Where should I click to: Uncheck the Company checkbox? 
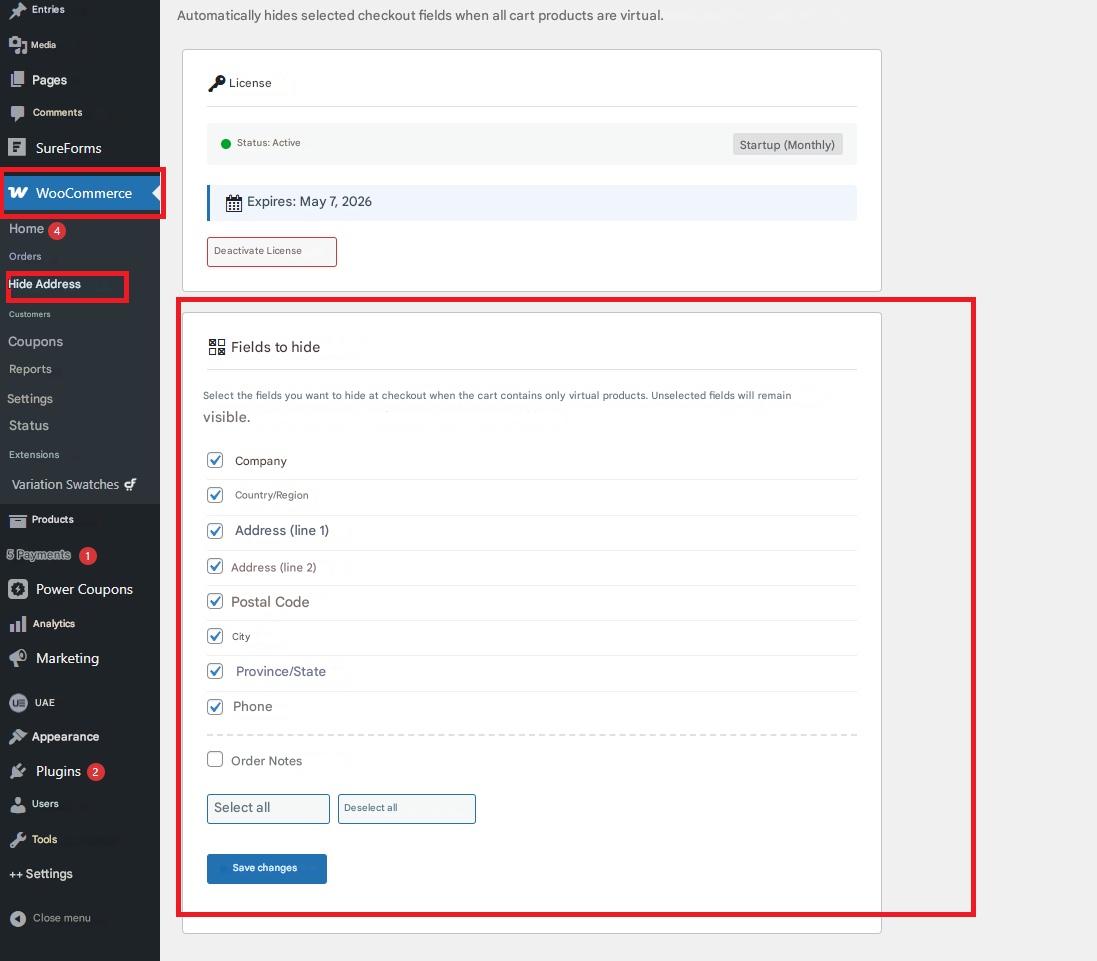(215, 460)
